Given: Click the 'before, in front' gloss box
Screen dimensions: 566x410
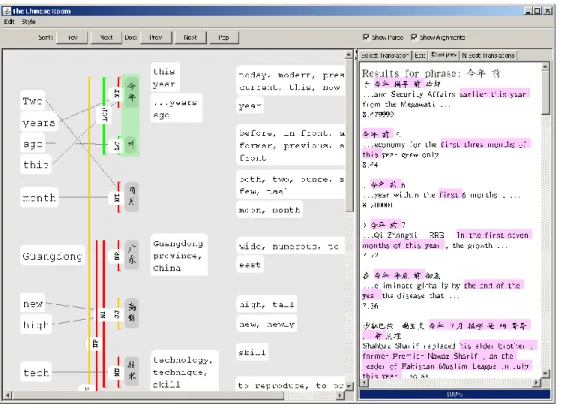Looking at the screenshot, I should 291,145.
